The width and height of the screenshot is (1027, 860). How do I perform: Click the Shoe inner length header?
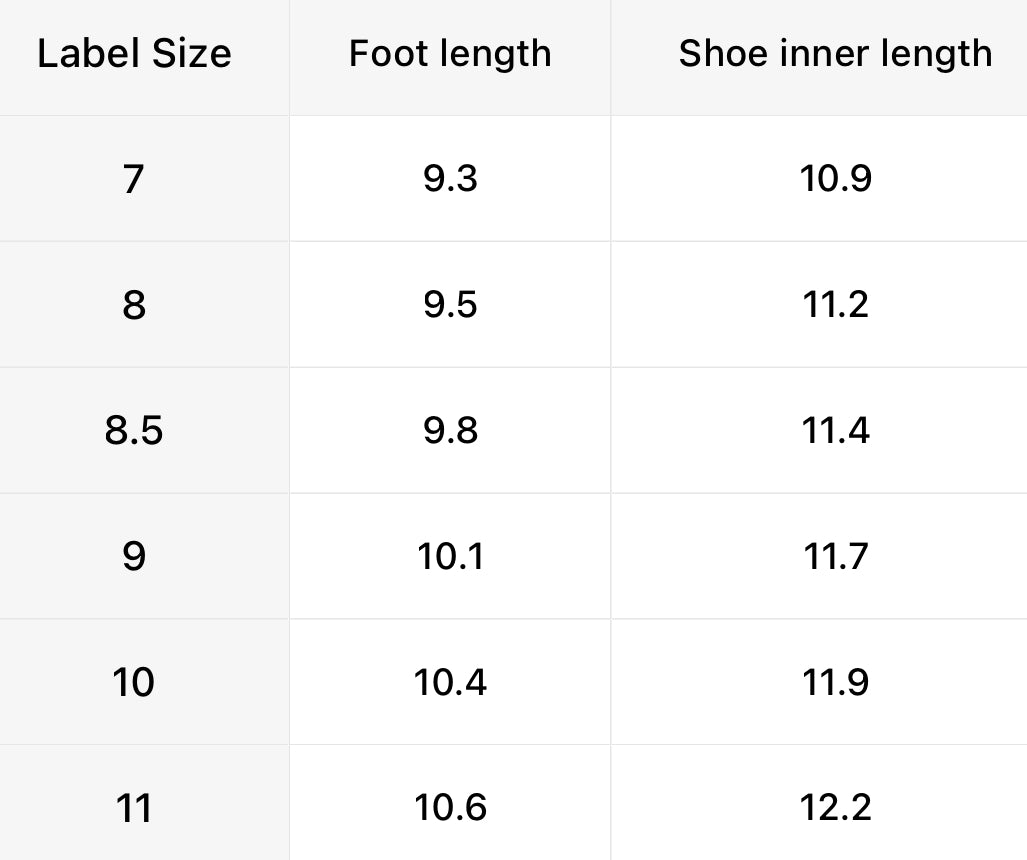tap(835, 53)
